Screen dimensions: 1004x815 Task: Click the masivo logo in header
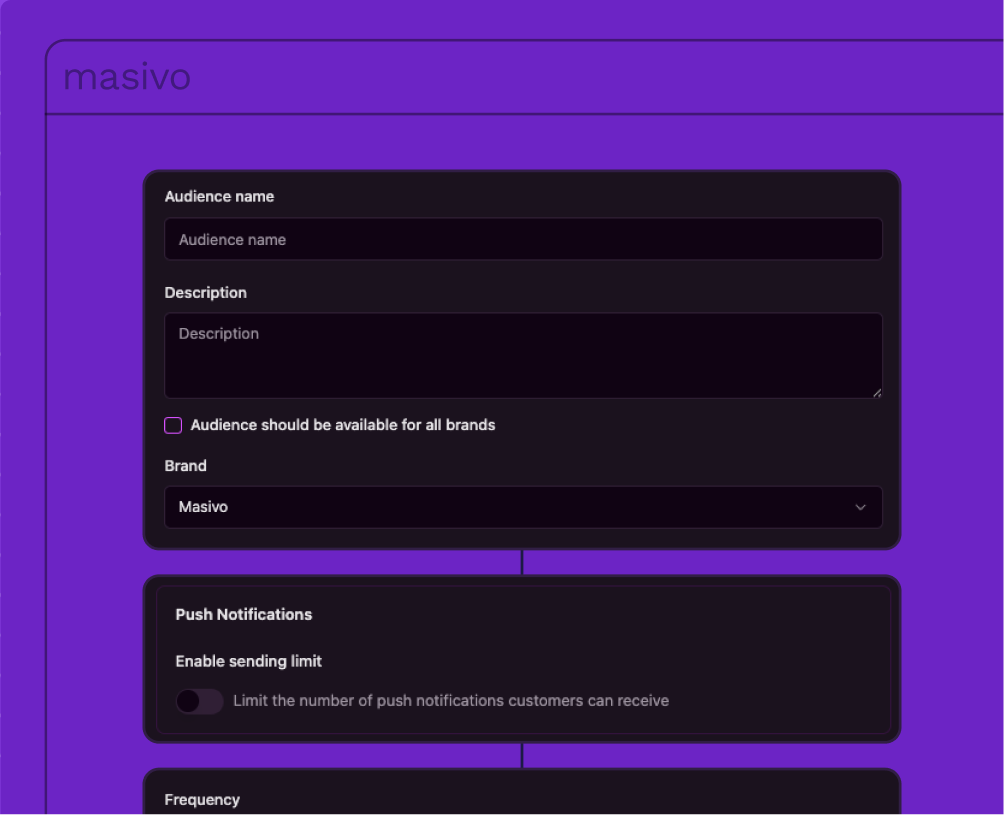(x=127, y=77)
